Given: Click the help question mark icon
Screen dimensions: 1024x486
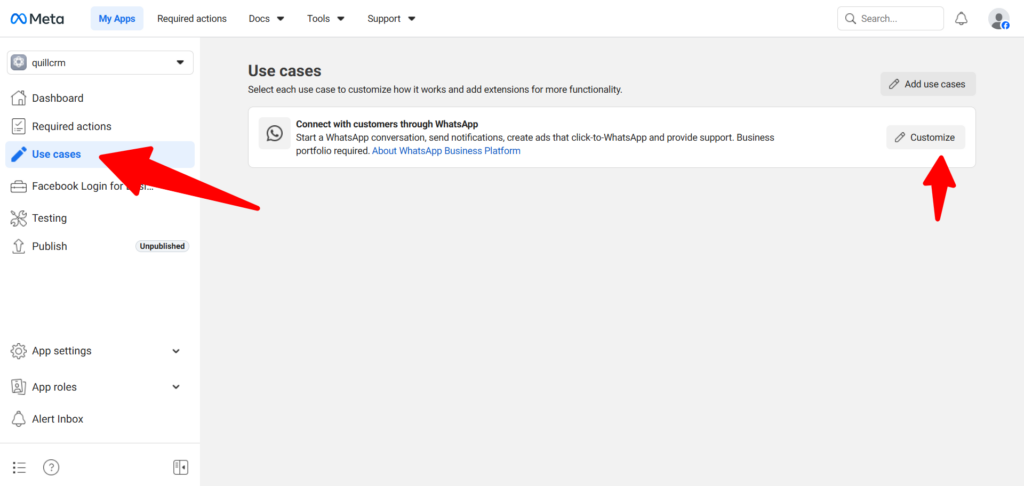Looking at the screenshot, I should click(51, 467).
